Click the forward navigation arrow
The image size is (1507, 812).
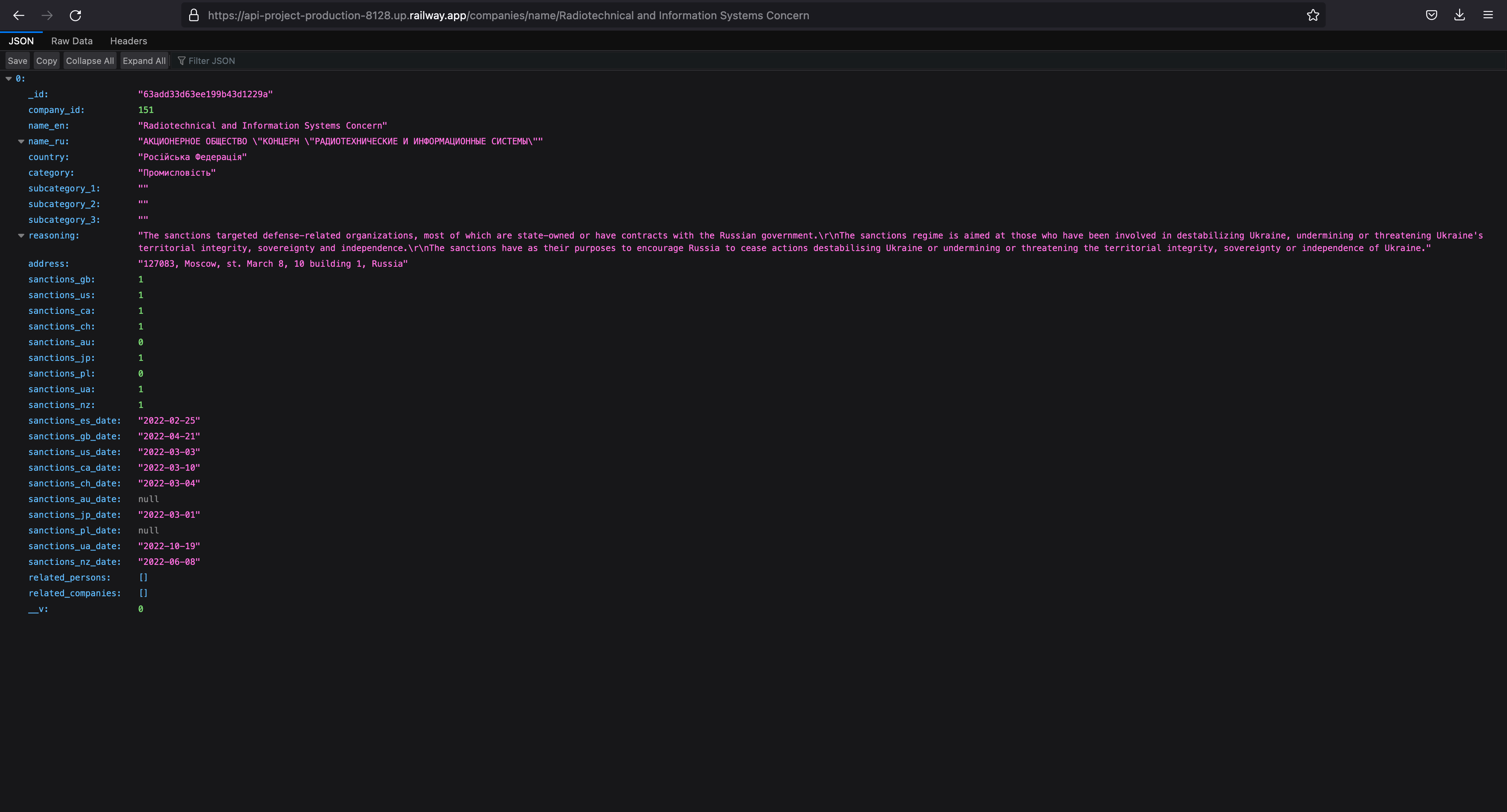pyautogui.click(x=47, y=16)
